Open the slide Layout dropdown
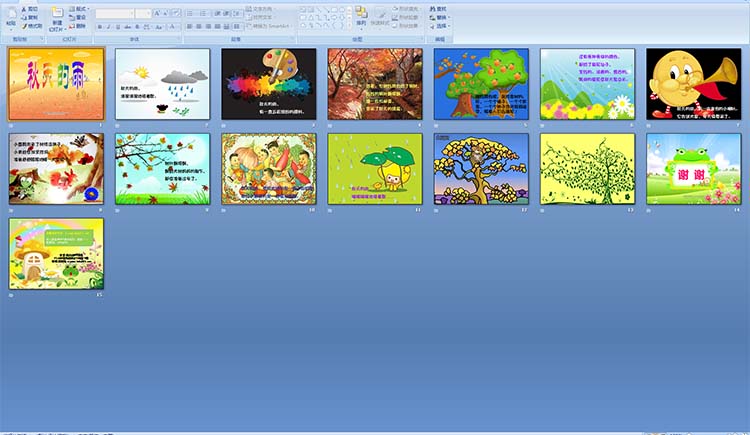 (x=79, y=9)
